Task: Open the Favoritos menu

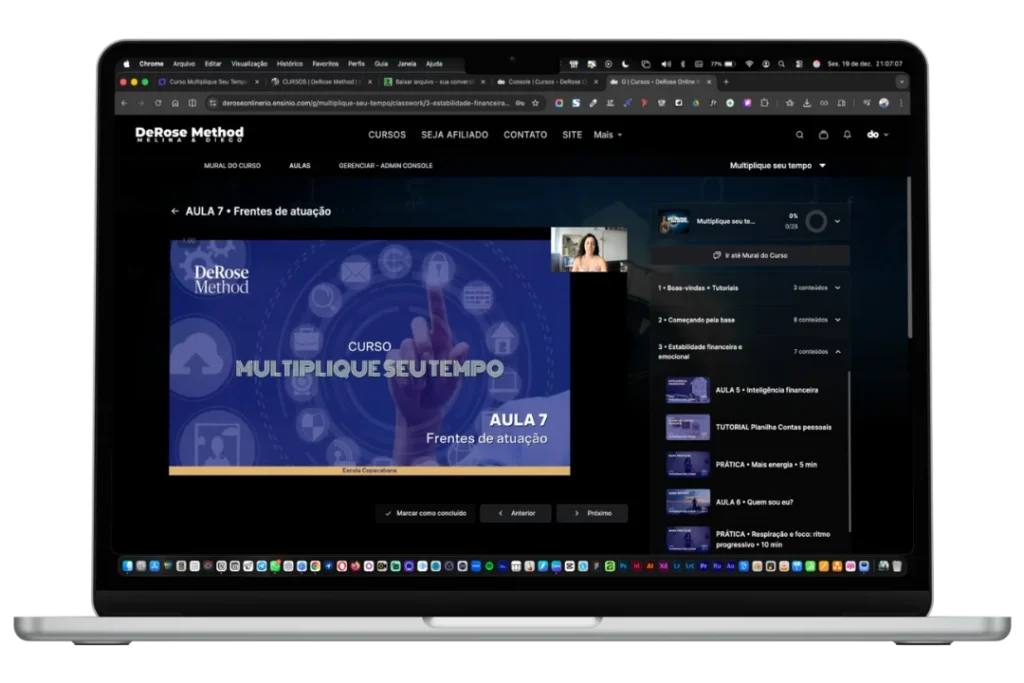Action: (x=325, y=64)
